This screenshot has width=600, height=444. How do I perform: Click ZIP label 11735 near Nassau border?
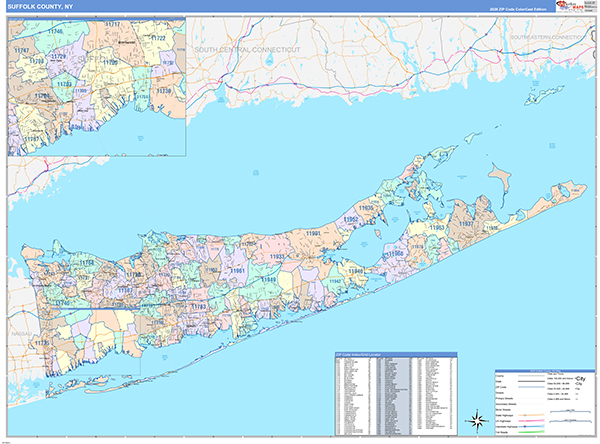click(42, 343)
